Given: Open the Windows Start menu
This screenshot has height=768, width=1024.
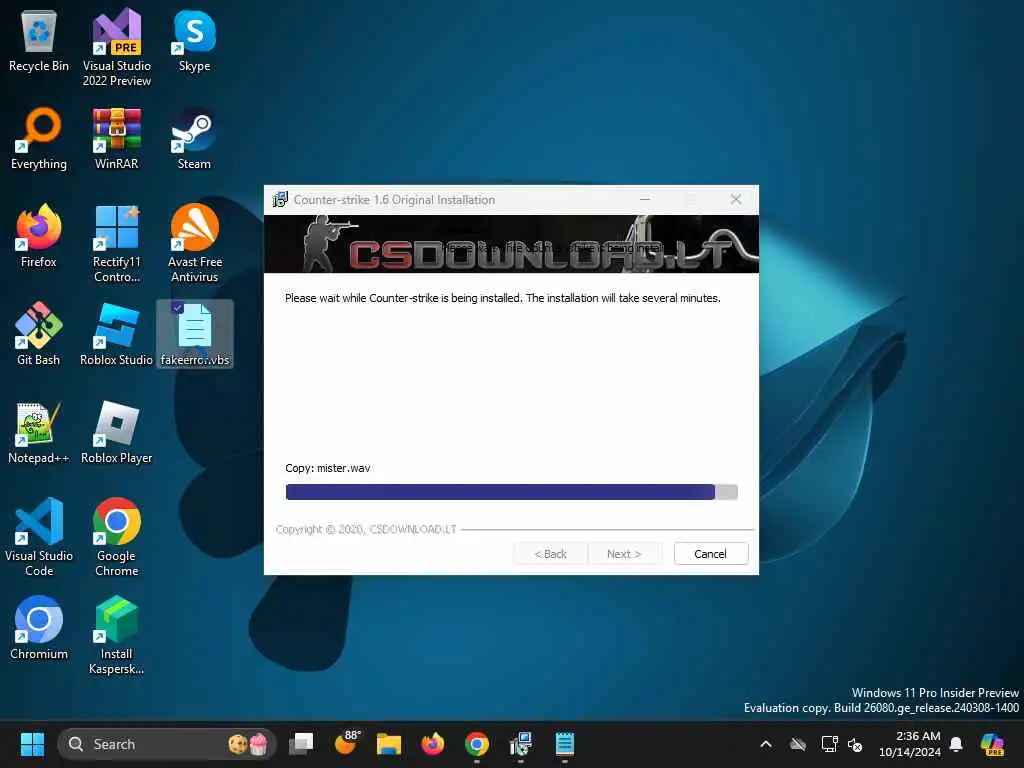Looking at the screenshot, I should click(32, 744).
